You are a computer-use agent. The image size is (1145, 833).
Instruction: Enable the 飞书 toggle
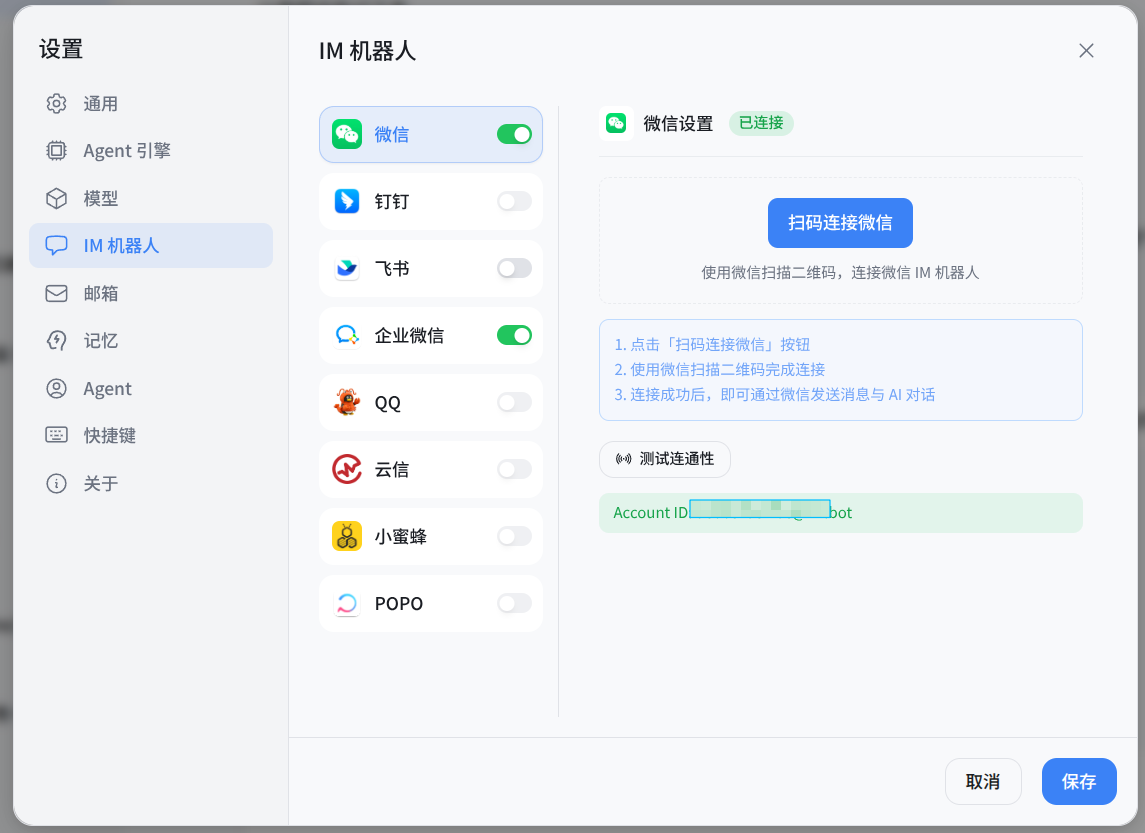(x=514, y=269)
